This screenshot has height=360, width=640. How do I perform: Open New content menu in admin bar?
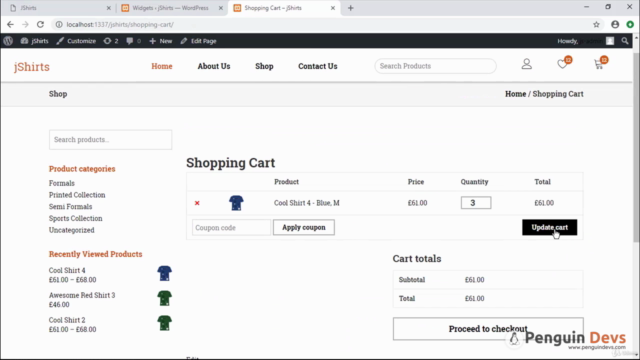(161, 41)
